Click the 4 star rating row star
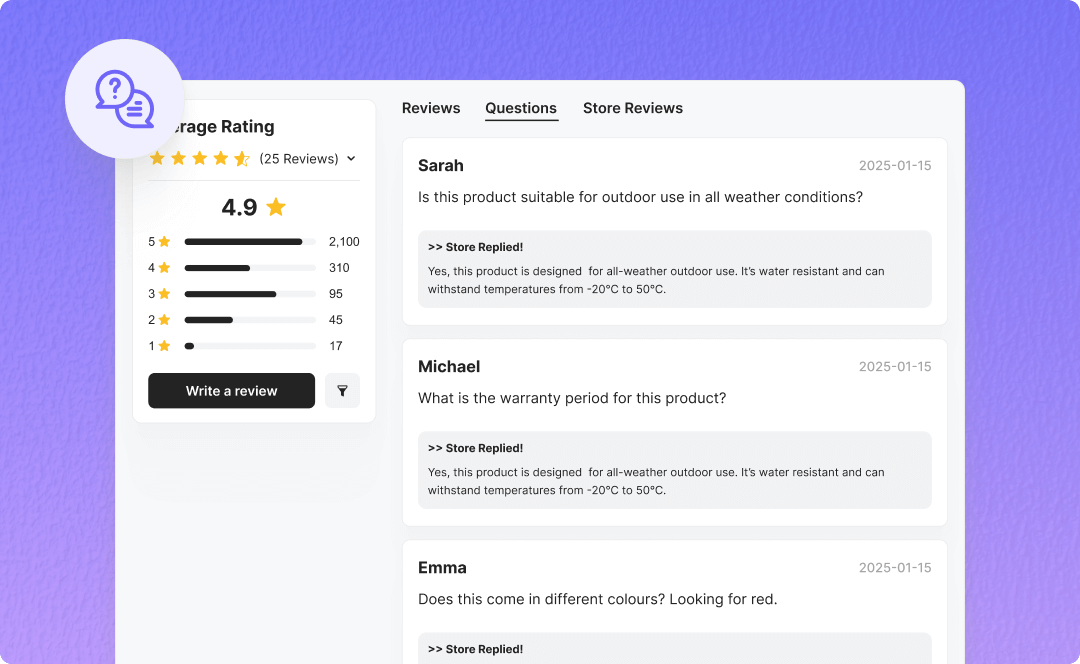Screen dimensions: 1080x664 [x=164, y=268]
